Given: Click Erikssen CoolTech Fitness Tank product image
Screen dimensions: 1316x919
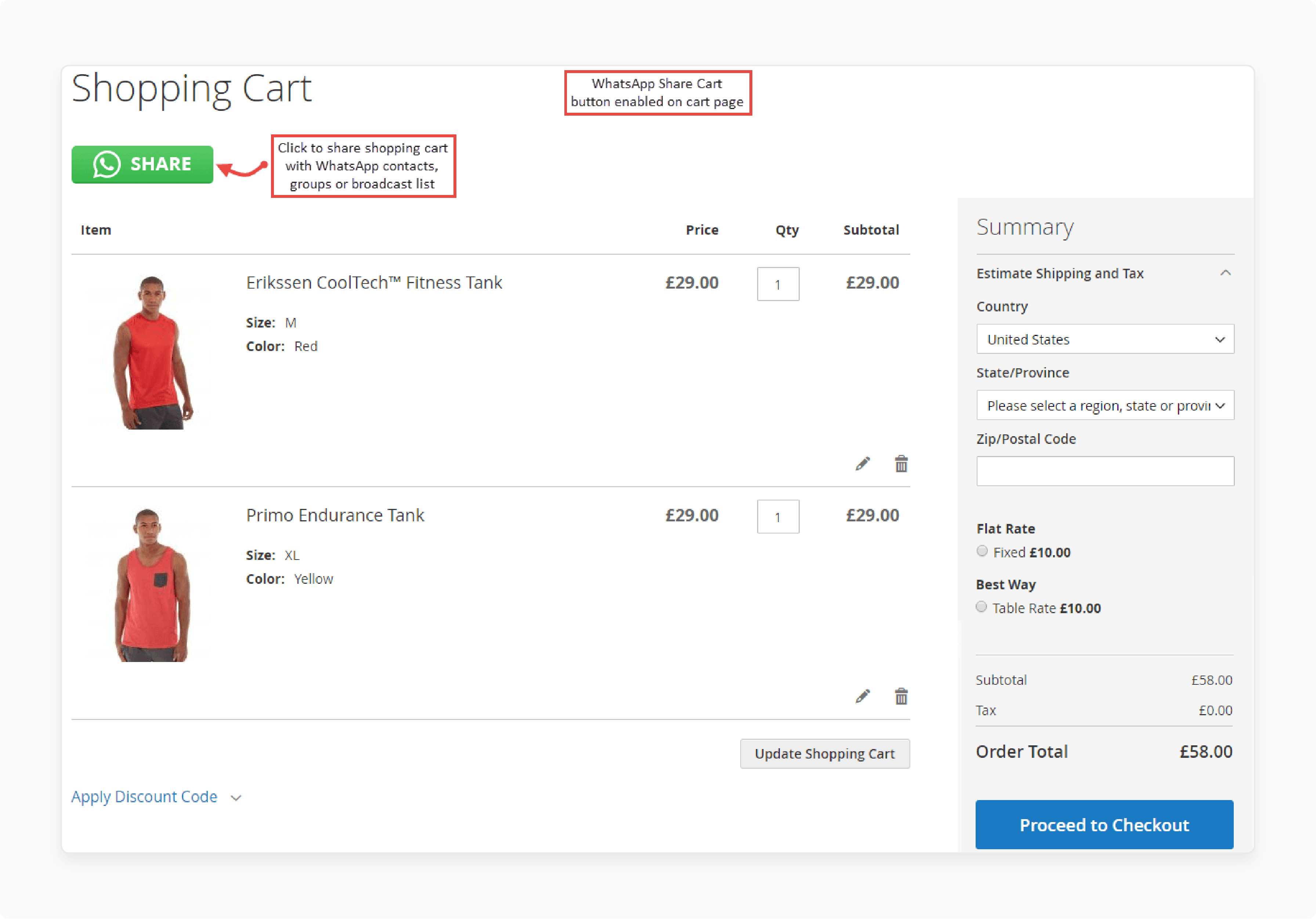Looking at the screenshot, I should click(x=152, y=352).
